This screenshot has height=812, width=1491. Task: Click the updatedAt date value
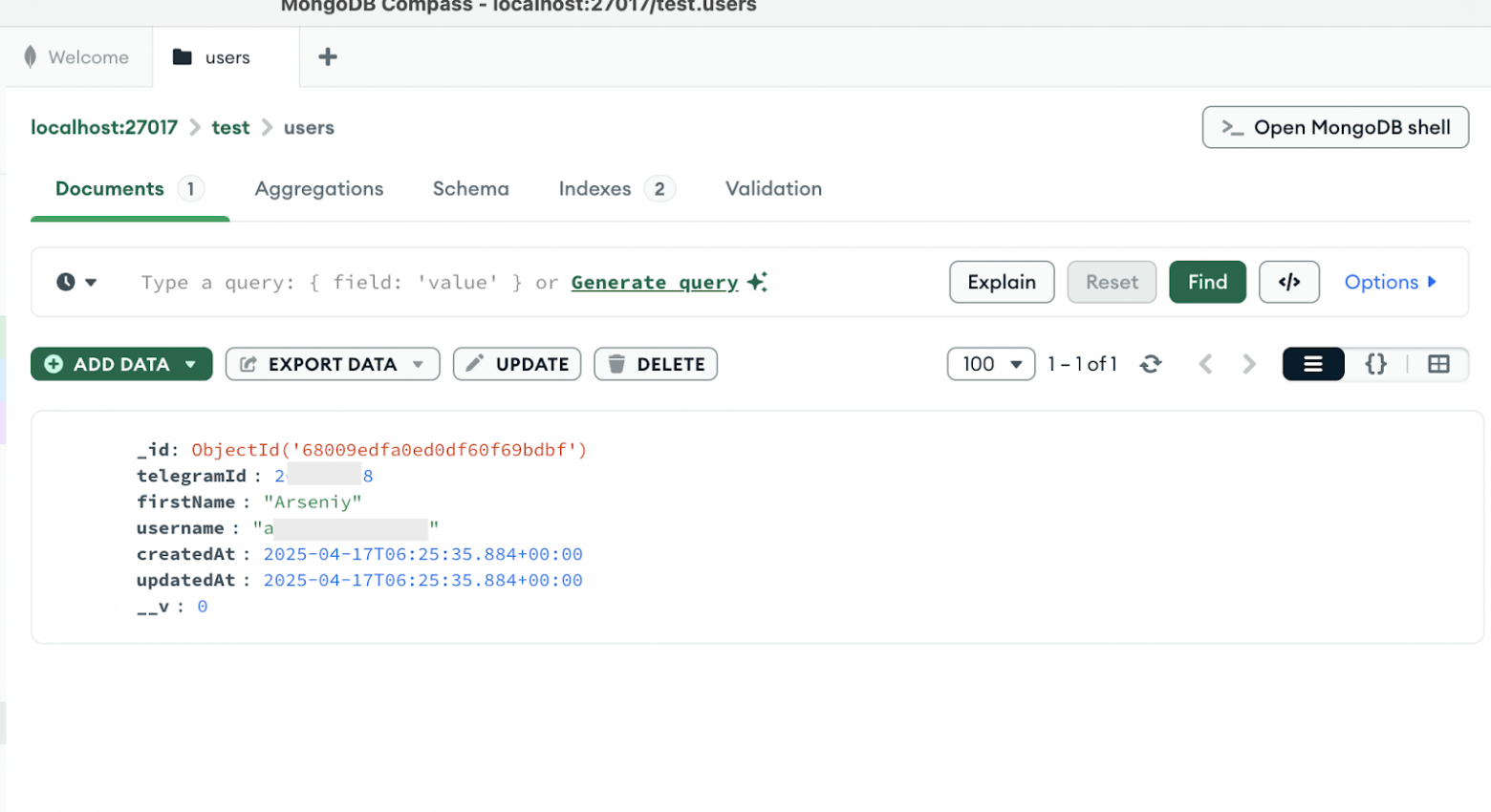tap(422, 581)
